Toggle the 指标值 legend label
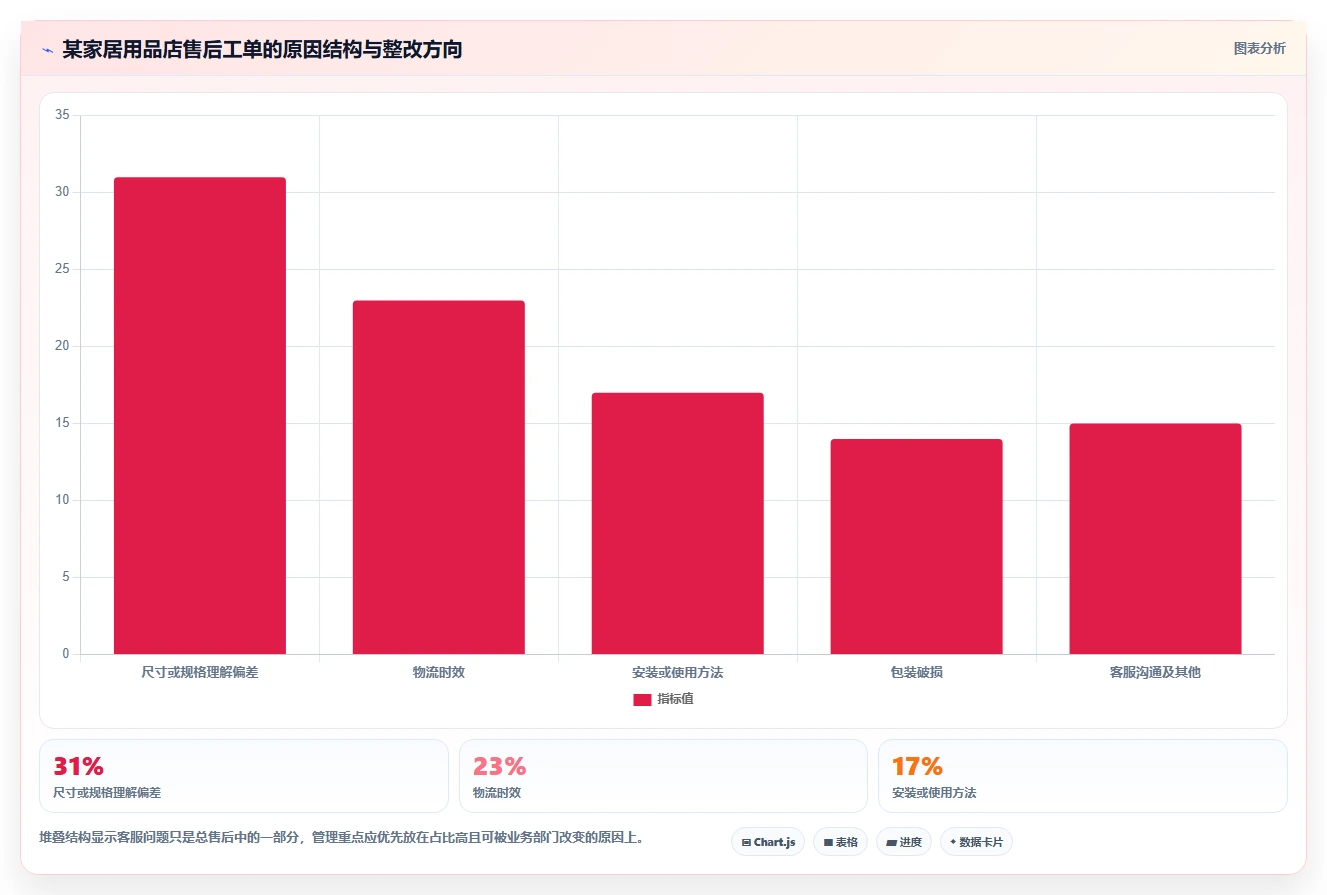This screenshot has height=895, width=1327. pos(675,699)
